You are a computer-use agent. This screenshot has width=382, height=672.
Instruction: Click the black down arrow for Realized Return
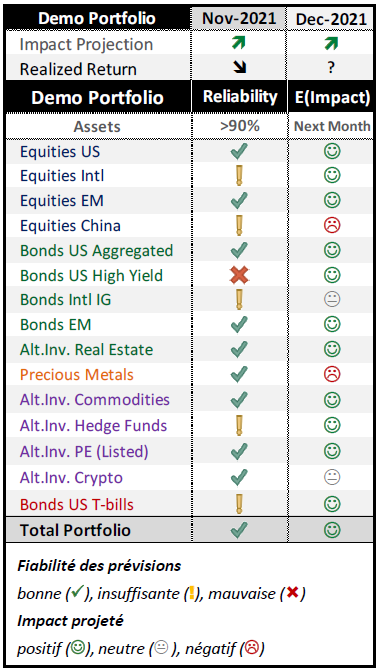pos(240,68)
